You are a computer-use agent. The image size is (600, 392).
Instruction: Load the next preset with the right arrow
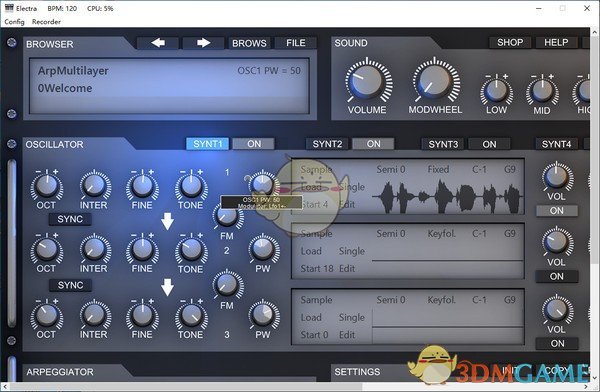(x=203, y=43)
